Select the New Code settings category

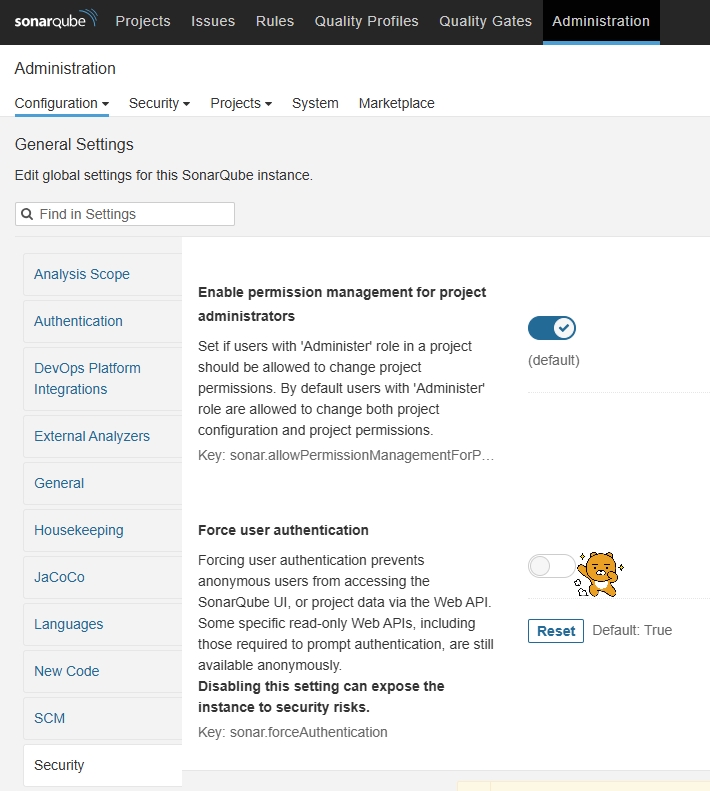pos(102,671)
